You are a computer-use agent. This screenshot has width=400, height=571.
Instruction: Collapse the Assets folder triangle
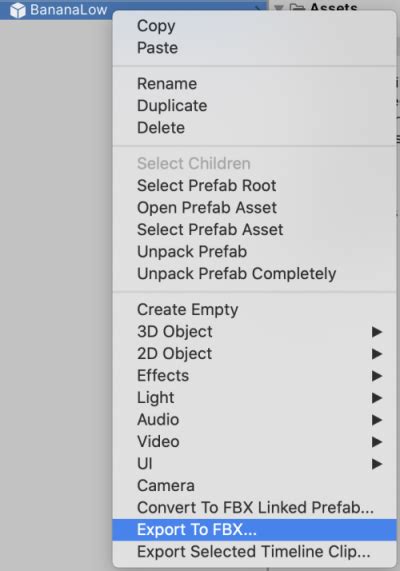pyautogui.click(x=279, y=7)
